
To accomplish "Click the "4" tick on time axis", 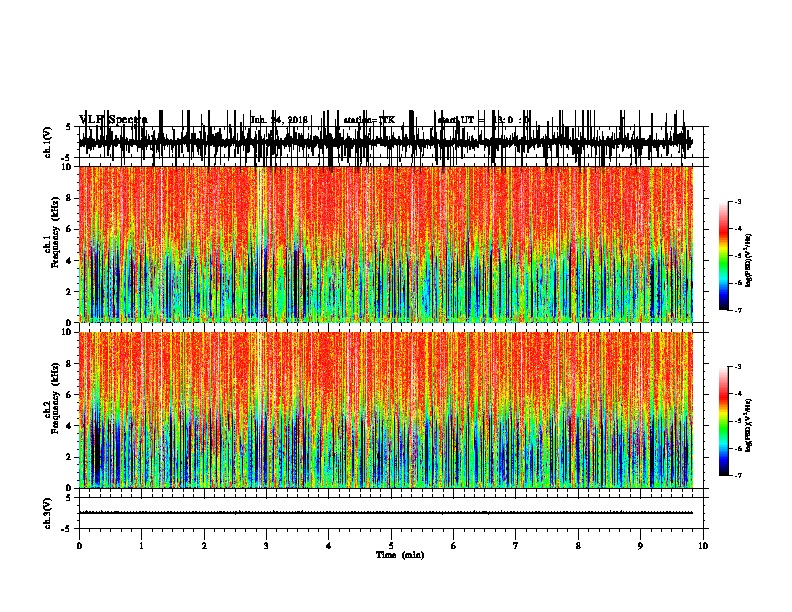I will (x=329, y=546).
